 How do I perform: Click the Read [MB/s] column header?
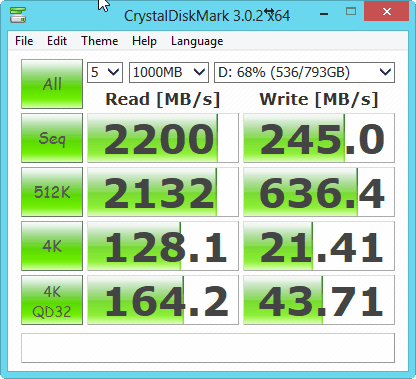point(163,99)
